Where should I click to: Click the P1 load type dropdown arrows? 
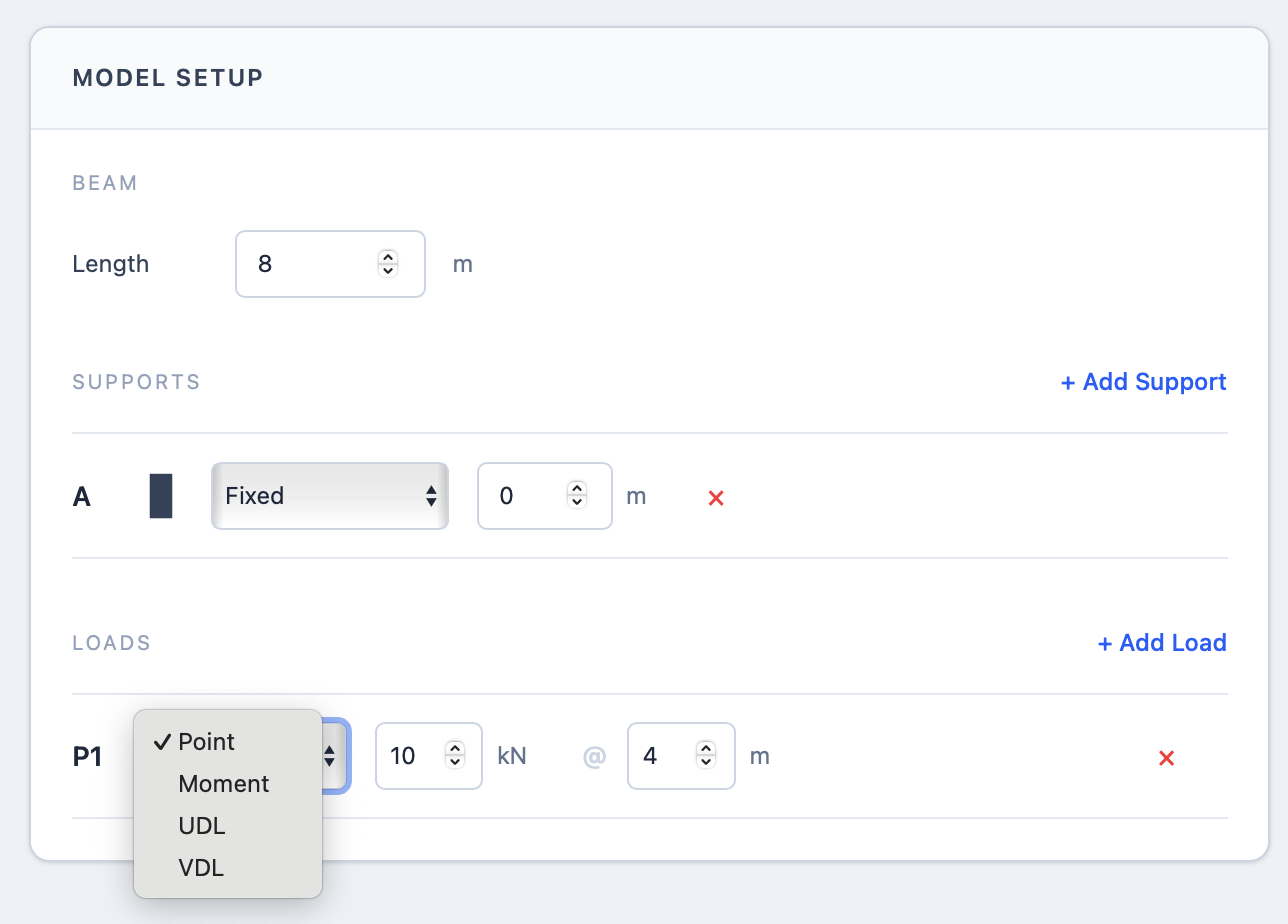pyautogui.click(x=330, y=758)
